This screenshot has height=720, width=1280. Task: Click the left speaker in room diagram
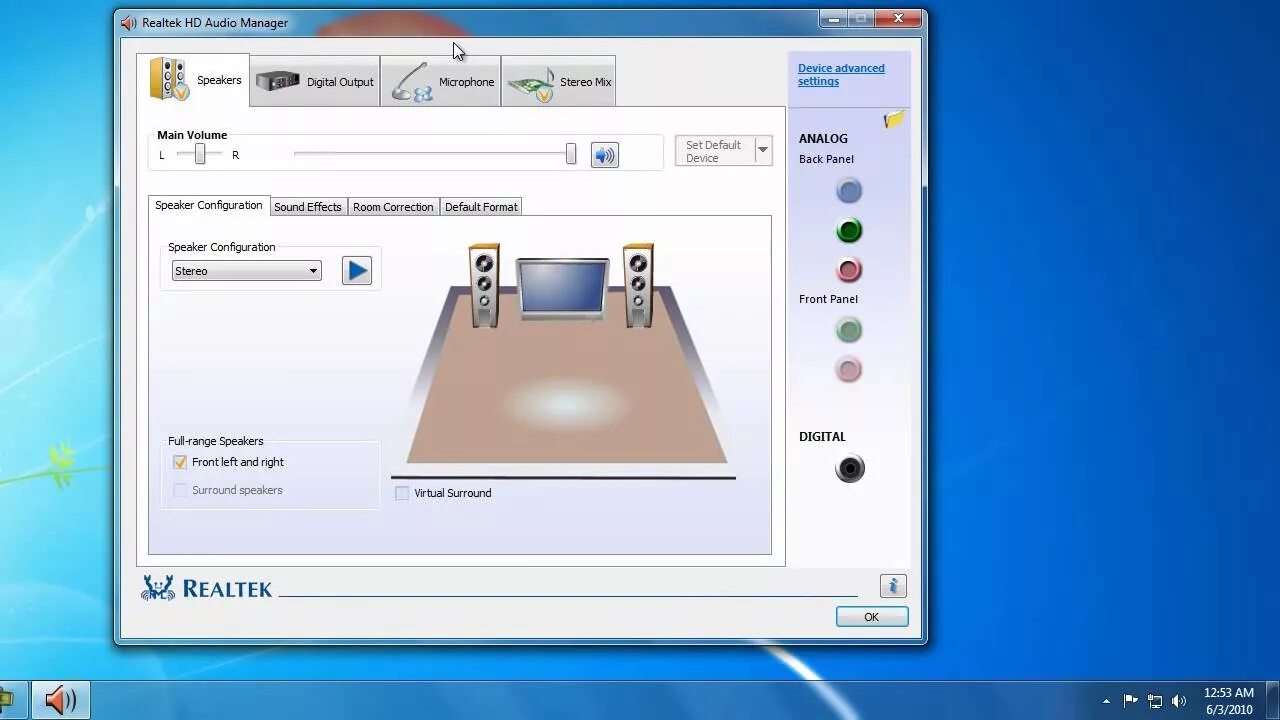[484, 285]
